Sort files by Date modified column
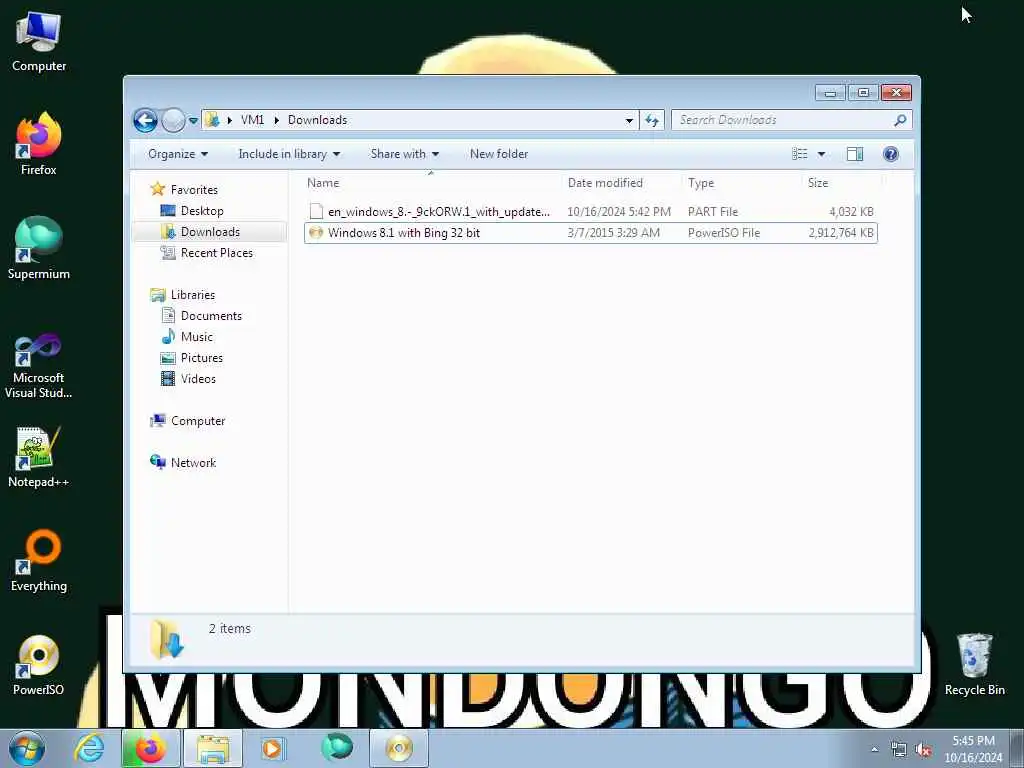 coord(620,183)
